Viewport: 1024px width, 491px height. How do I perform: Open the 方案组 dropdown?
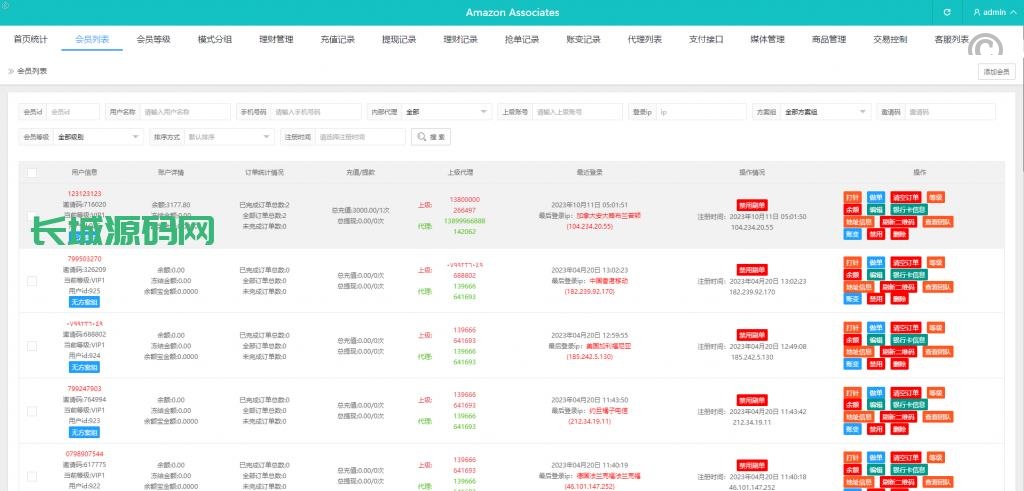pos(825,112)
